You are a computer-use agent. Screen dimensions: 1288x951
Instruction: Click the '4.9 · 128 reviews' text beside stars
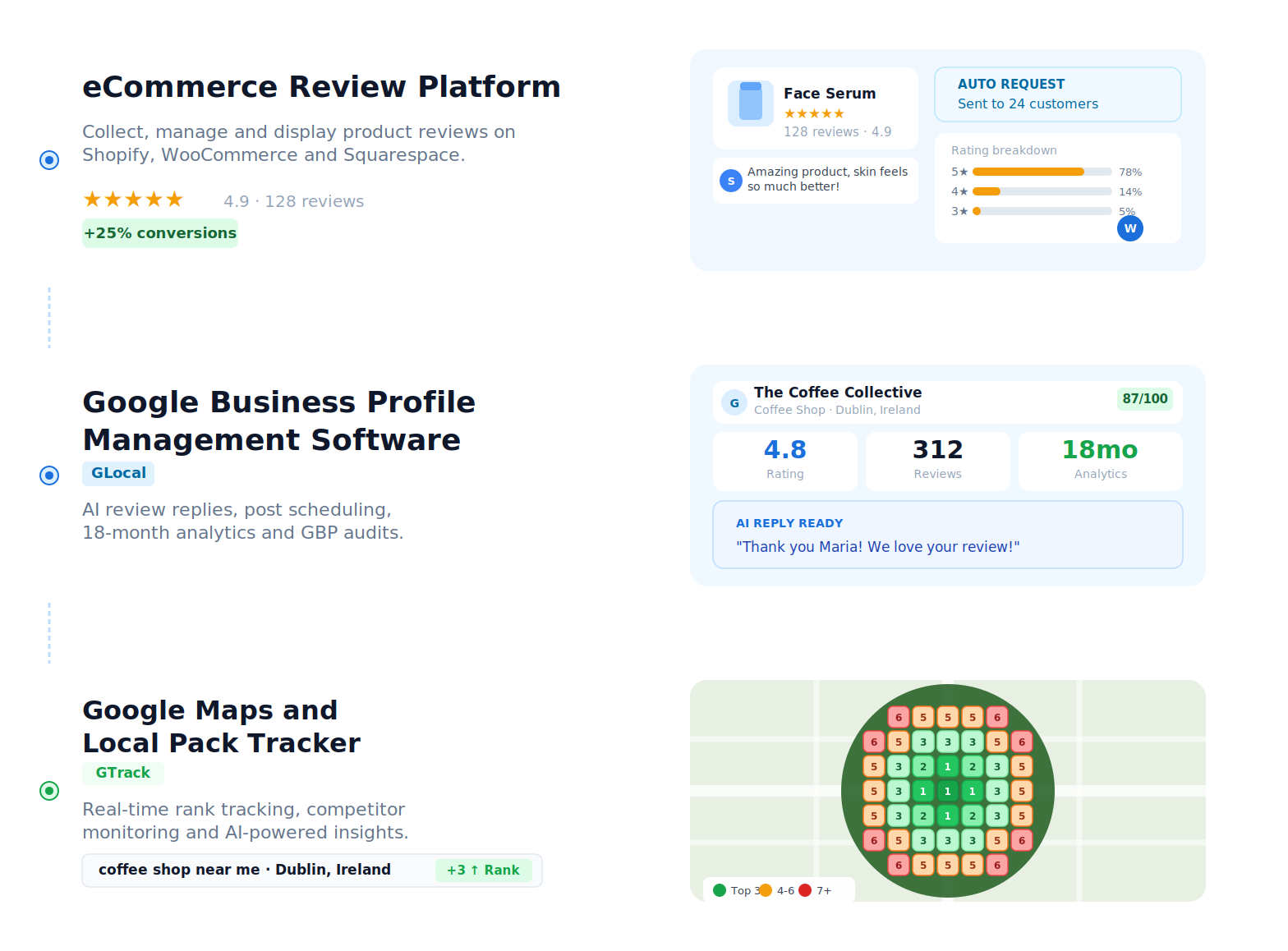click(x=294, y=201)
